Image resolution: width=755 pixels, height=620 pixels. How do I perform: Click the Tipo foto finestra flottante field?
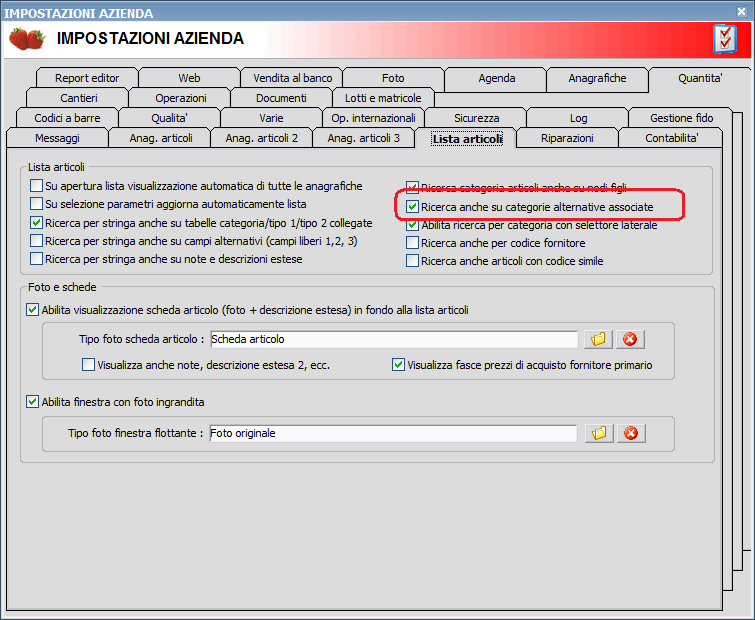tap(393, 433)
